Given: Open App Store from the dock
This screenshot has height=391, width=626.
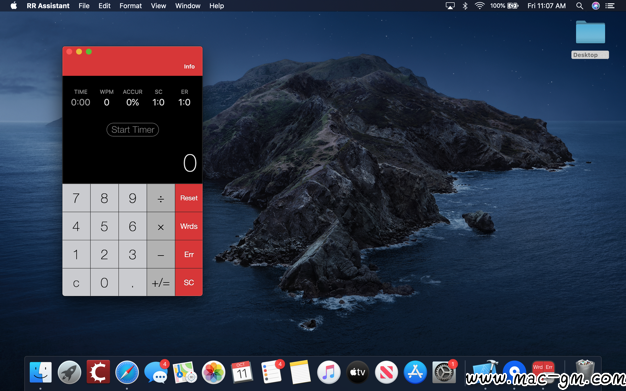Looking at the screenshot, I should click(415, 372).
